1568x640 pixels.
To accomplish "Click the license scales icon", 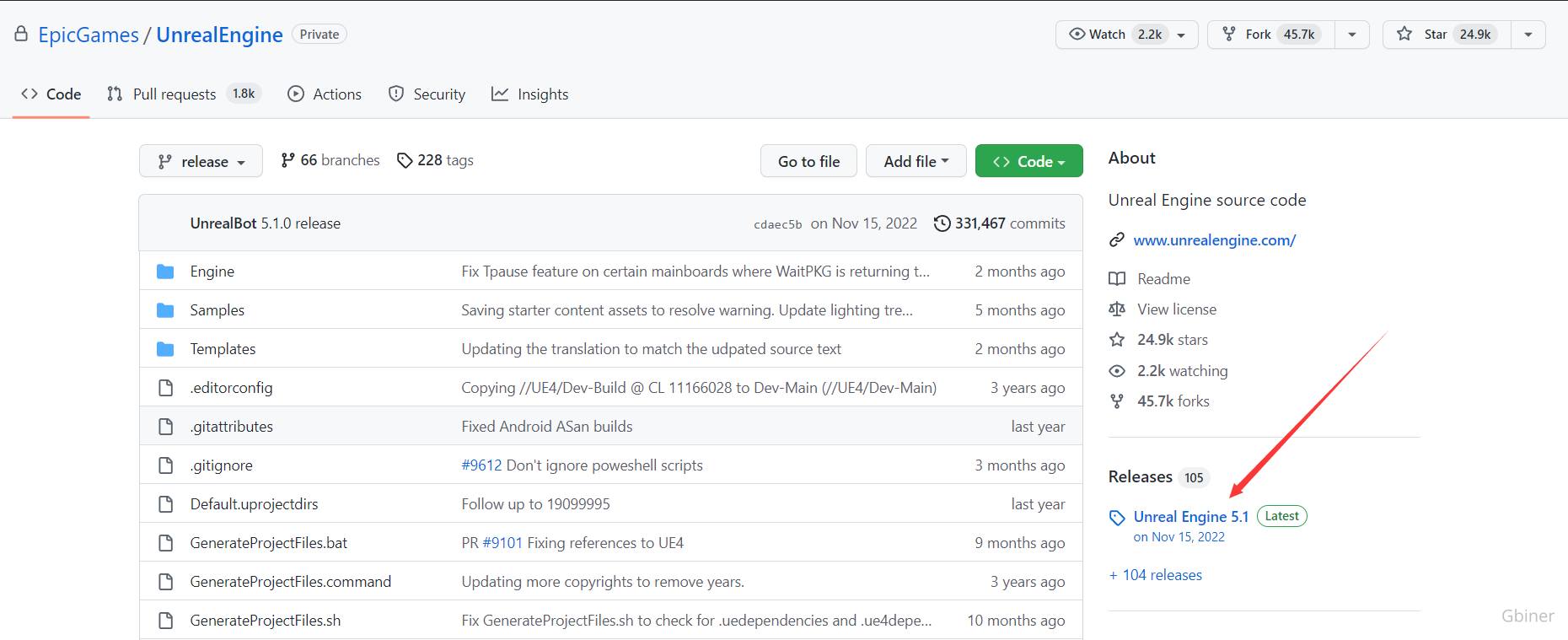I will coord(1117,309).
